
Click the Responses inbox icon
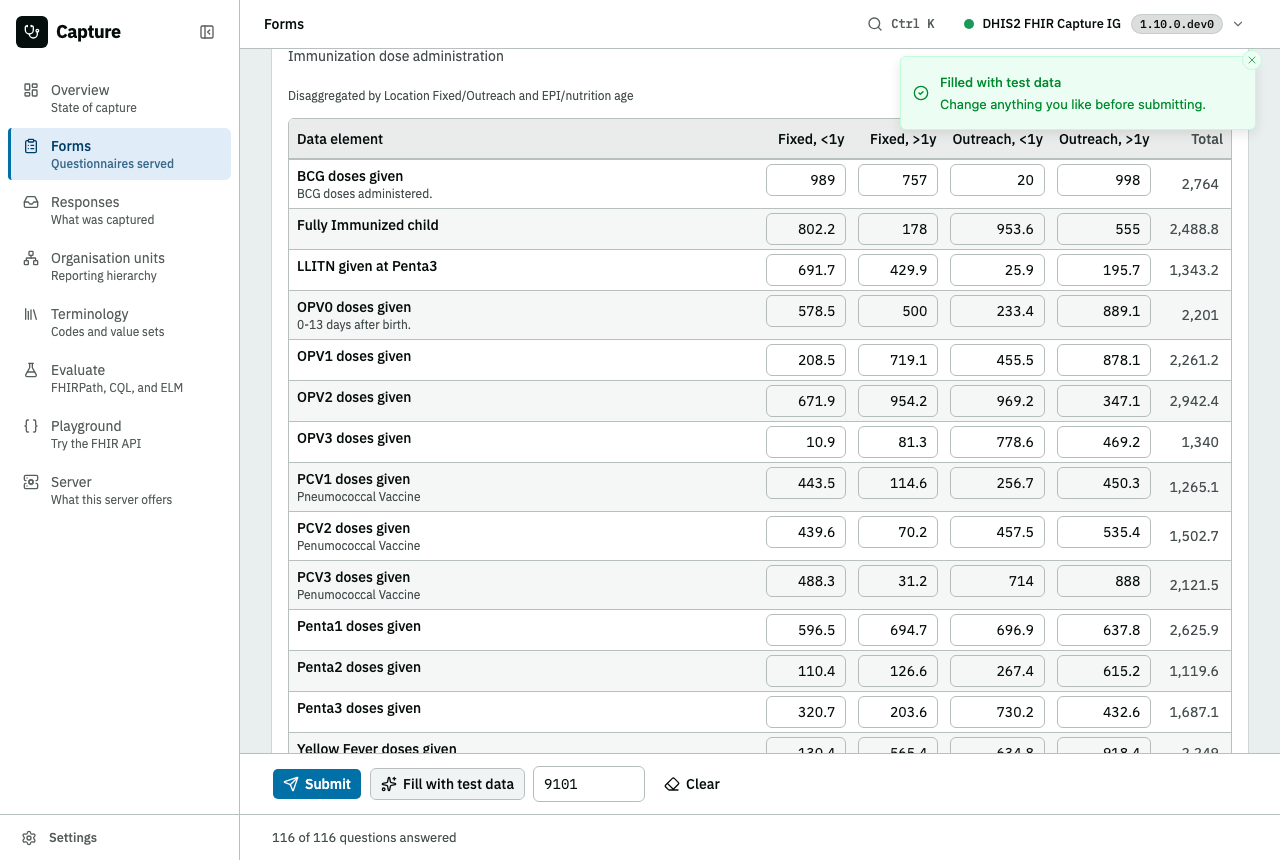coord(31,202)
